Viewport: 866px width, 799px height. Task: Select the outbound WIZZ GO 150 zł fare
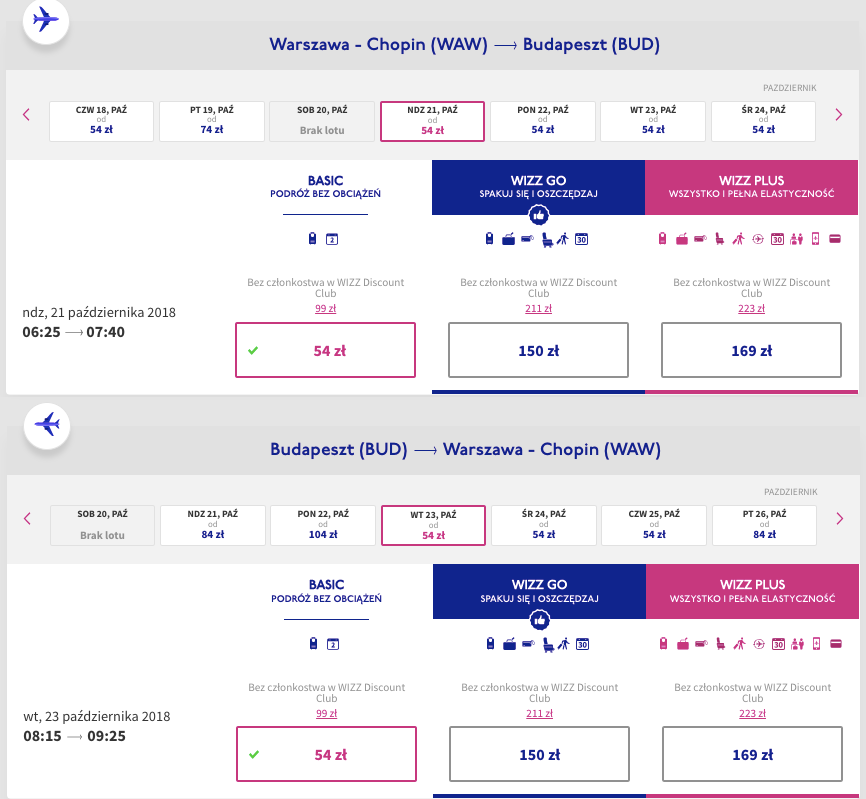tap(538, 350)
